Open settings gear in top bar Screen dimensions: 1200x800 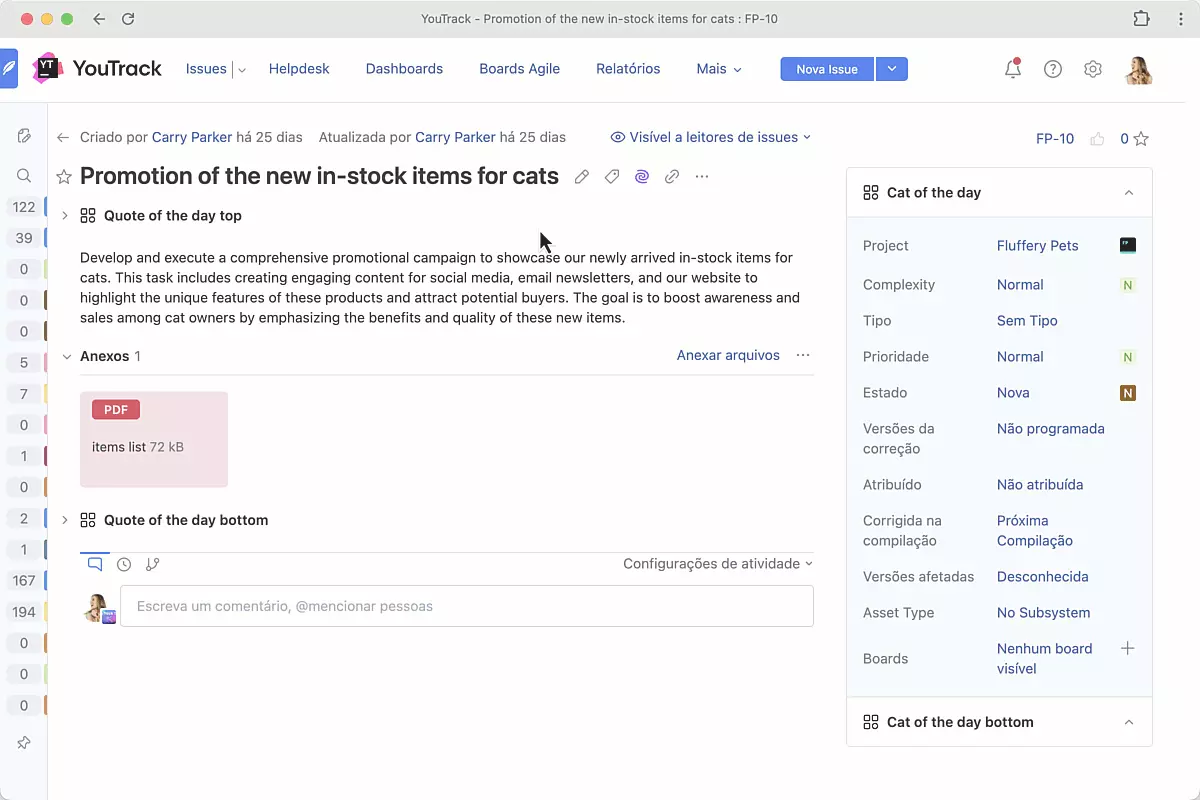1093,69
